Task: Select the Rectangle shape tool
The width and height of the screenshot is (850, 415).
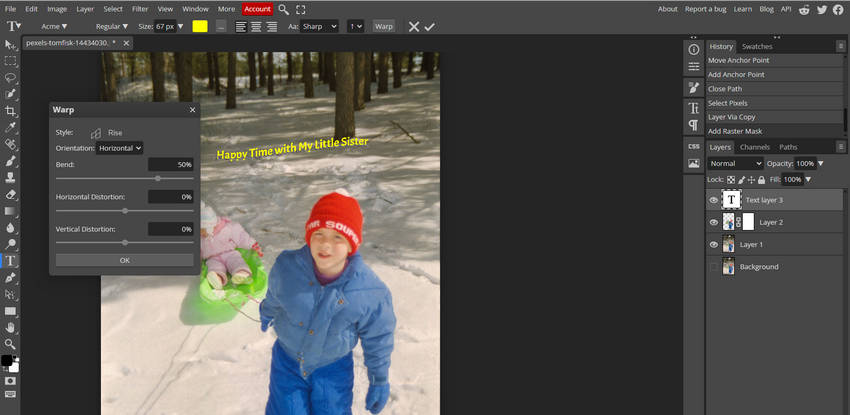Action: pos(10,311)
